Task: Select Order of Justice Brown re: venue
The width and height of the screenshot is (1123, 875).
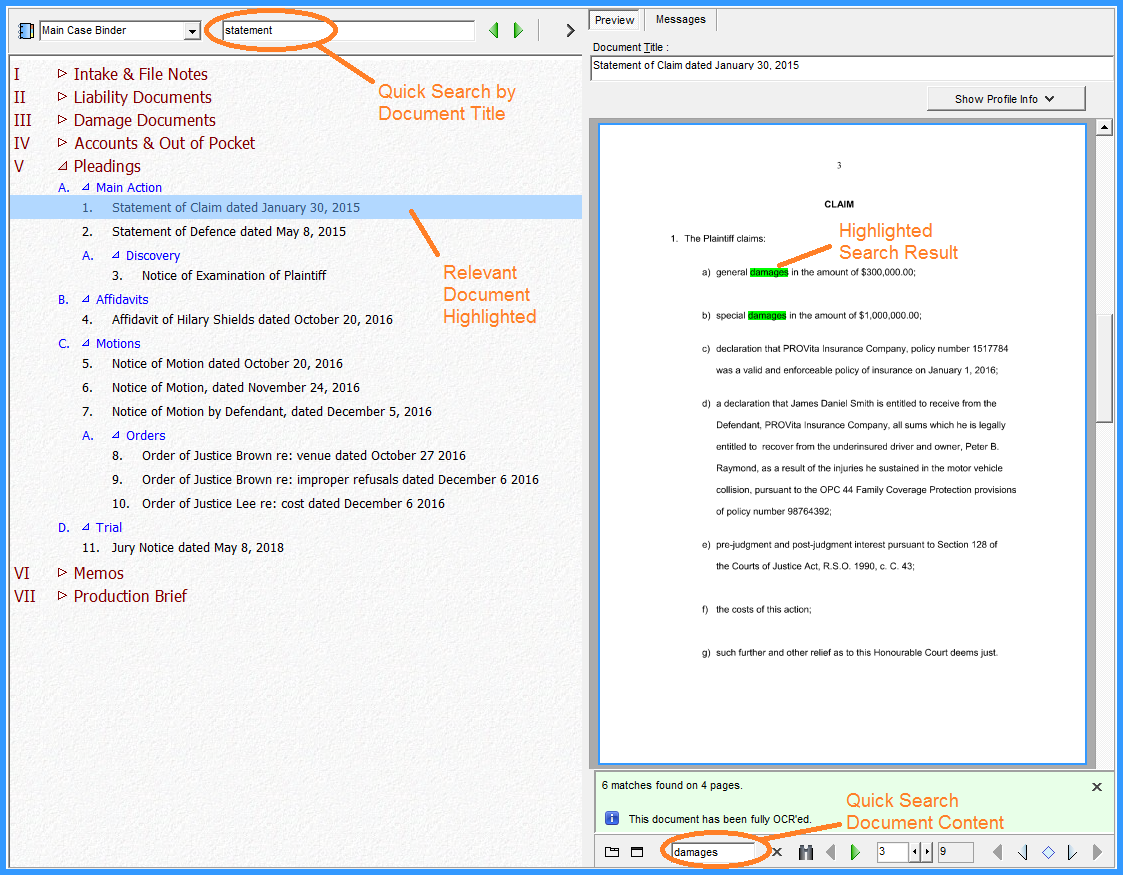Action: (x=304, y=455)
